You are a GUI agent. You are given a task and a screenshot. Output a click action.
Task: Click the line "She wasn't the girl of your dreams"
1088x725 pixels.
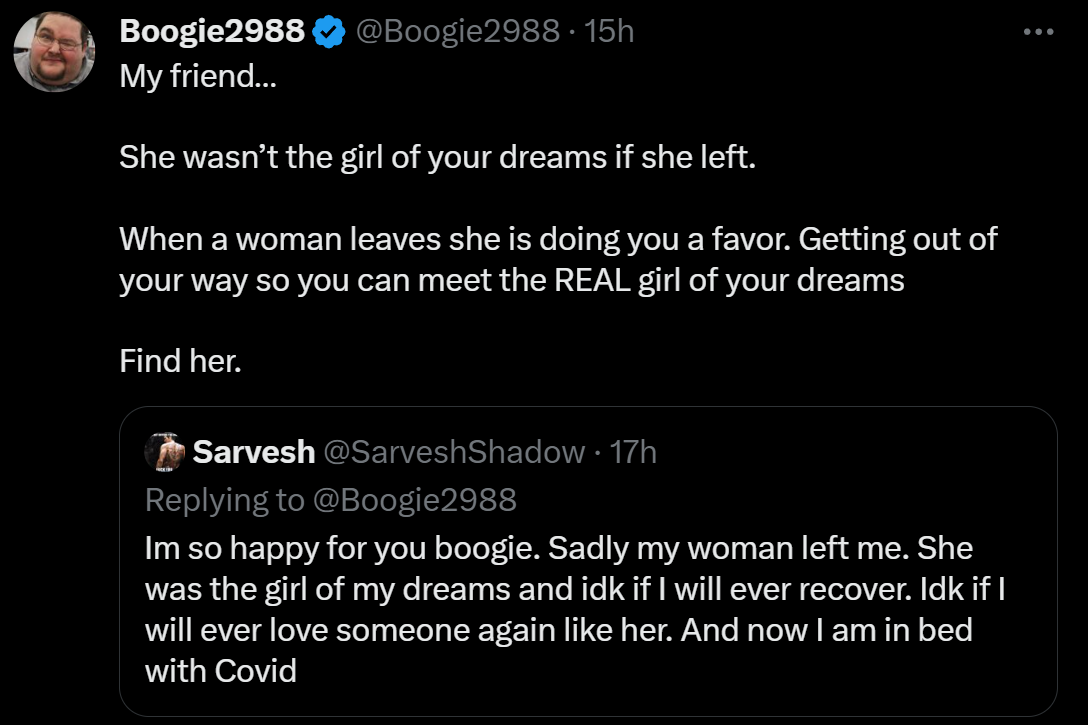[436, 157]
